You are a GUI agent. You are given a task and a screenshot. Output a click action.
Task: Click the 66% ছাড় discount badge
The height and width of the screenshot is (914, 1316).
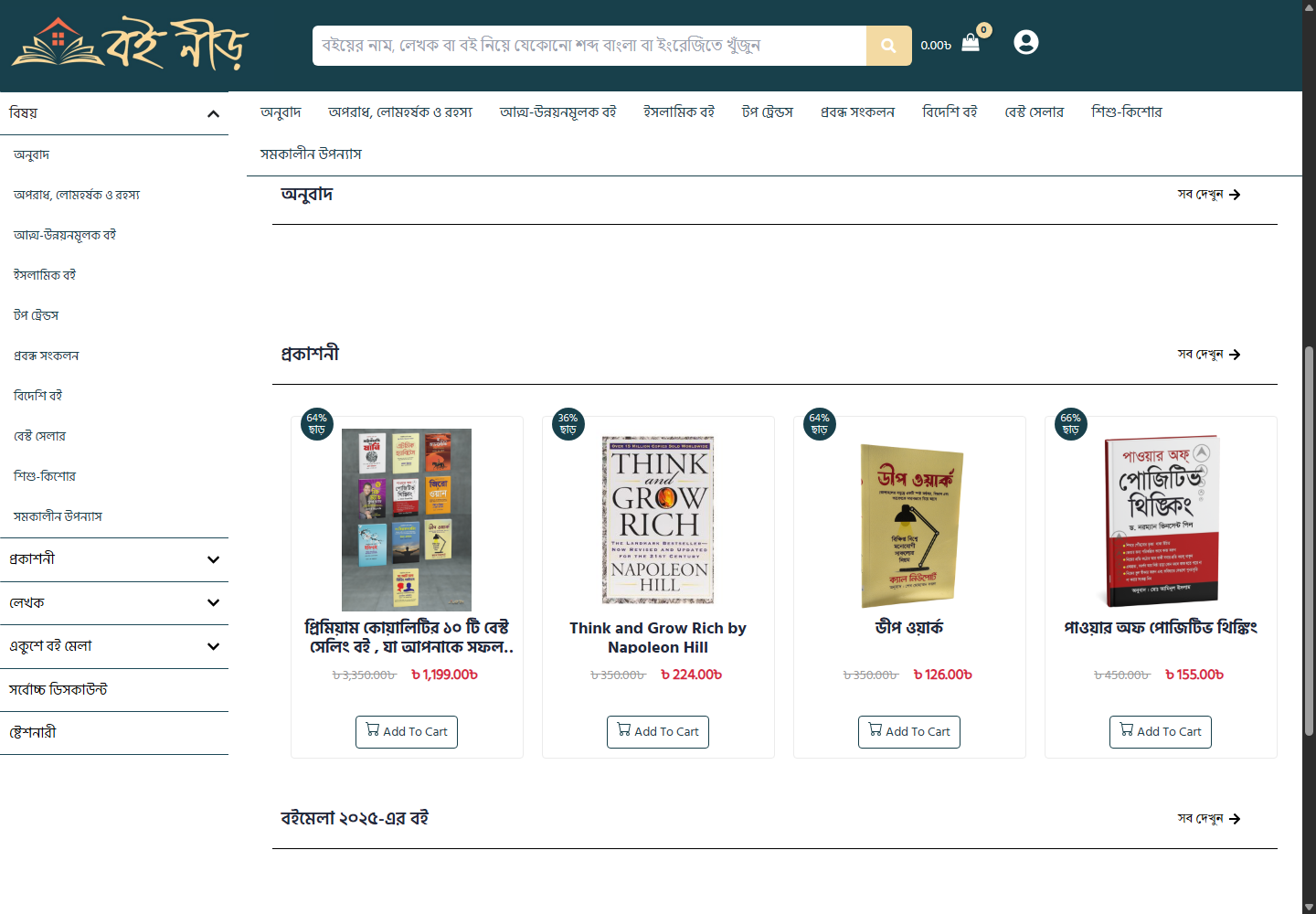[1071, 424]
